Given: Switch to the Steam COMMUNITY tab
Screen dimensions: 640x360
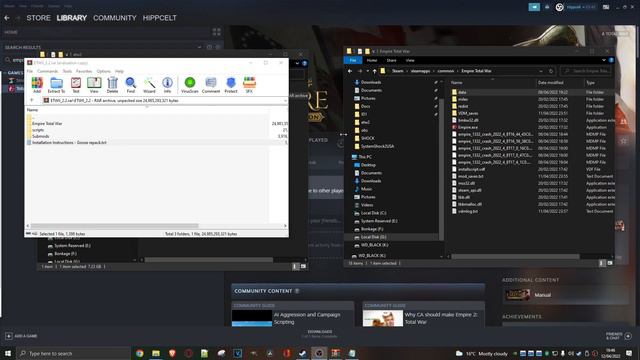Looking at the screenshot, I should (x=115, y=18).
